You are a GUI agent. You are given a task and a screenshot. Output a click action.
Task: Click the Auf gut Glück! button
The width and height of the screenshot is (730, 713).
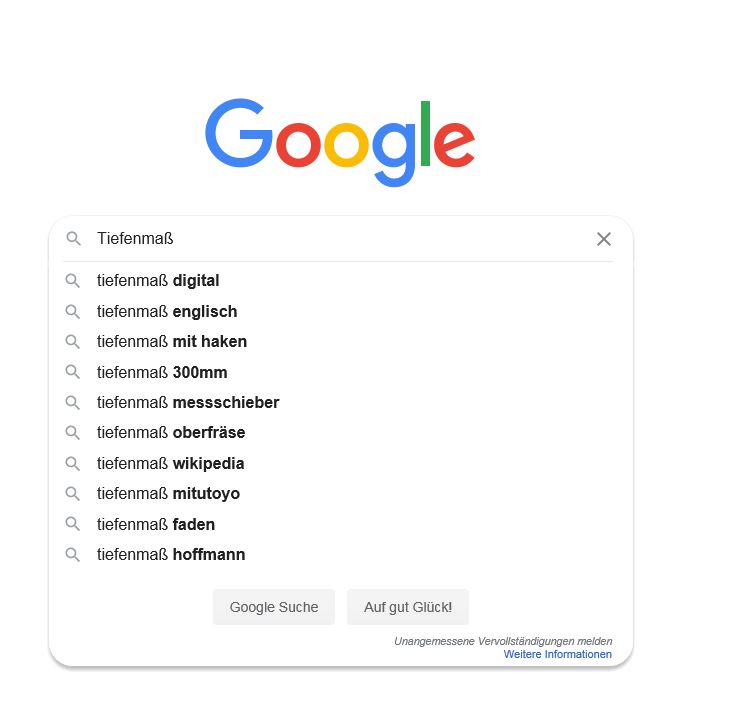coord(408,607)
